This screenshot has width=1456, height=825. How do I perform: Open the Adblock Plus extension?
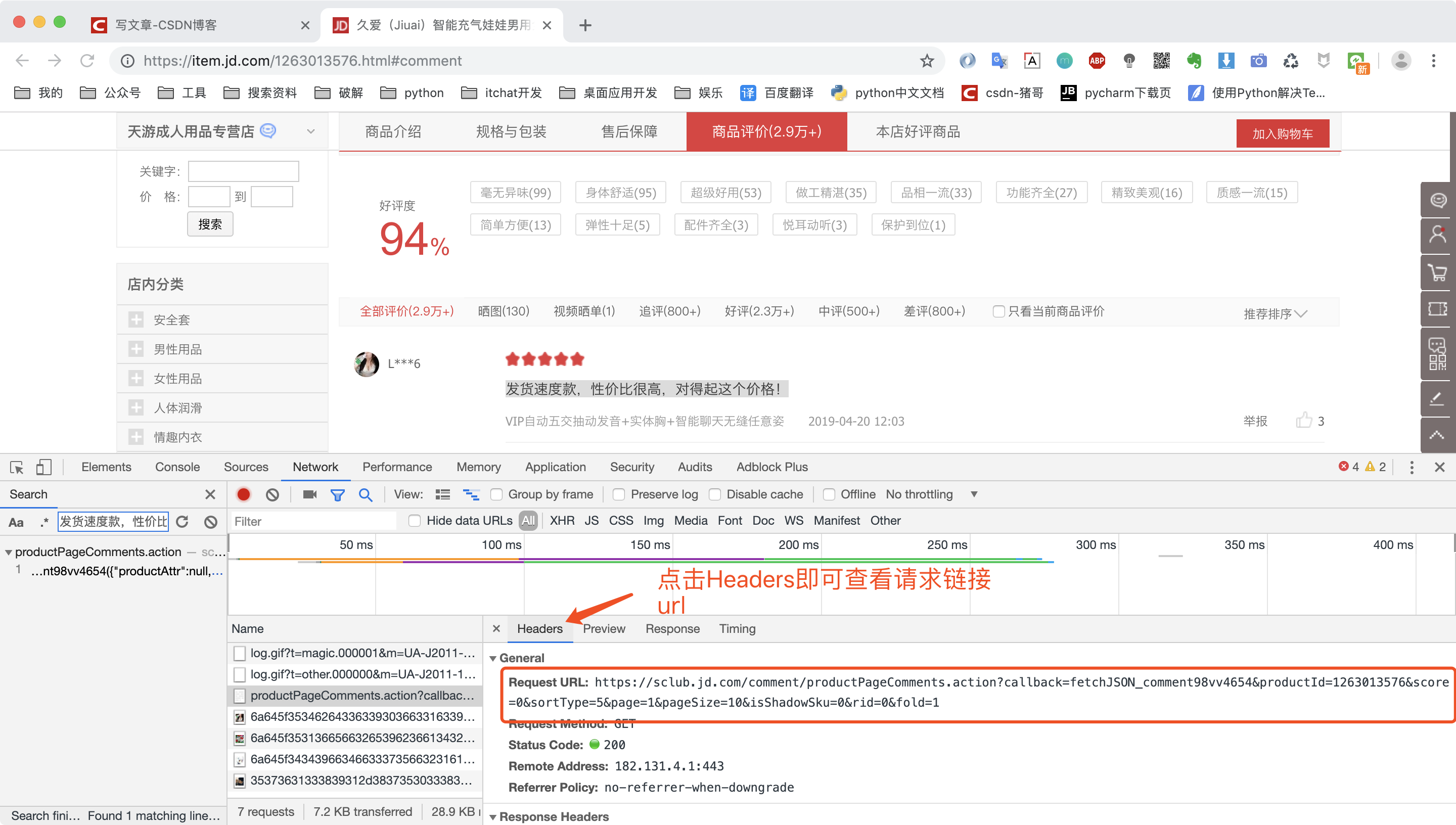pyautogui.click(x=771, y=467)
